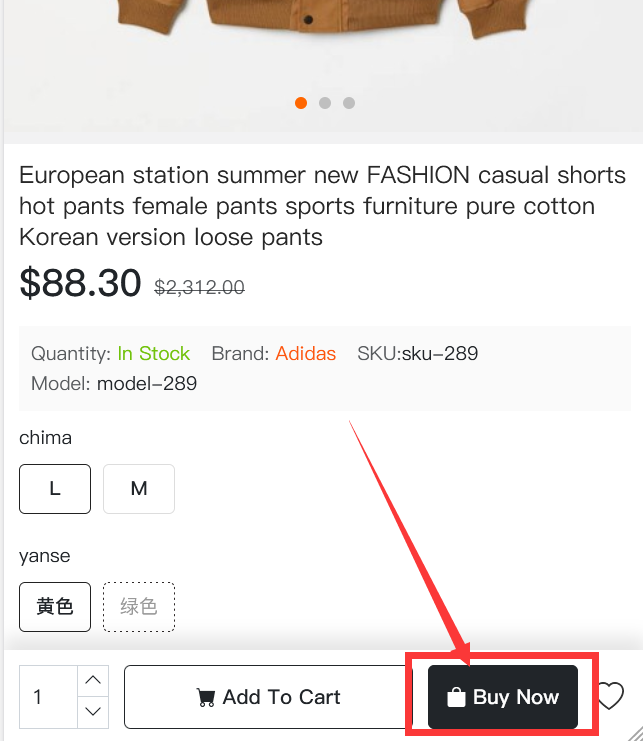Select size M option
The height and width of the screenshot is (741, 643).
pyautogui.click(x=139, y=489)
